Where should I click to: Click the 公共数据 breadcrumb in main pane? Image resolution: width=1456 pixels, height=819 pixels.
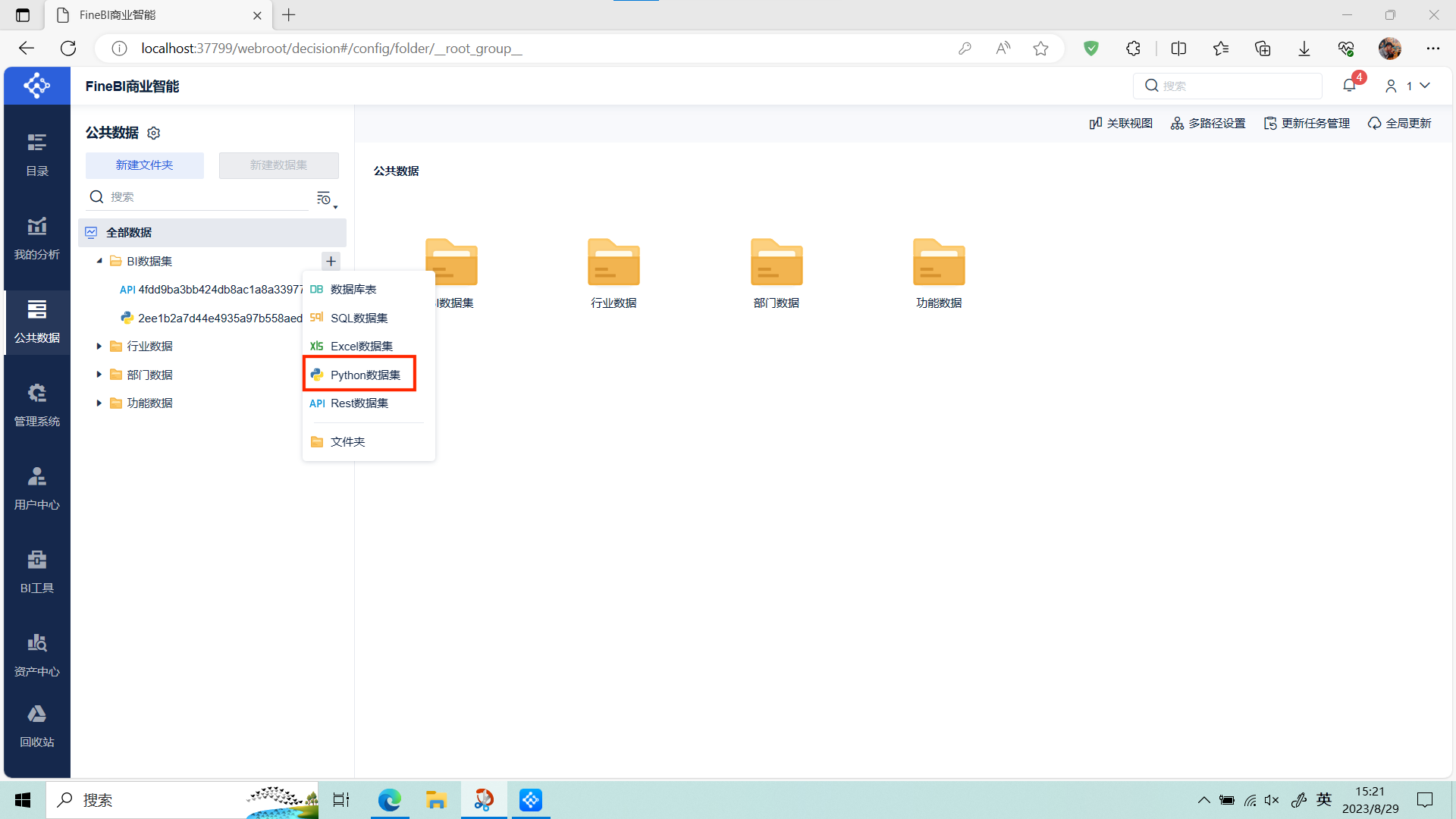click(396, 171)
